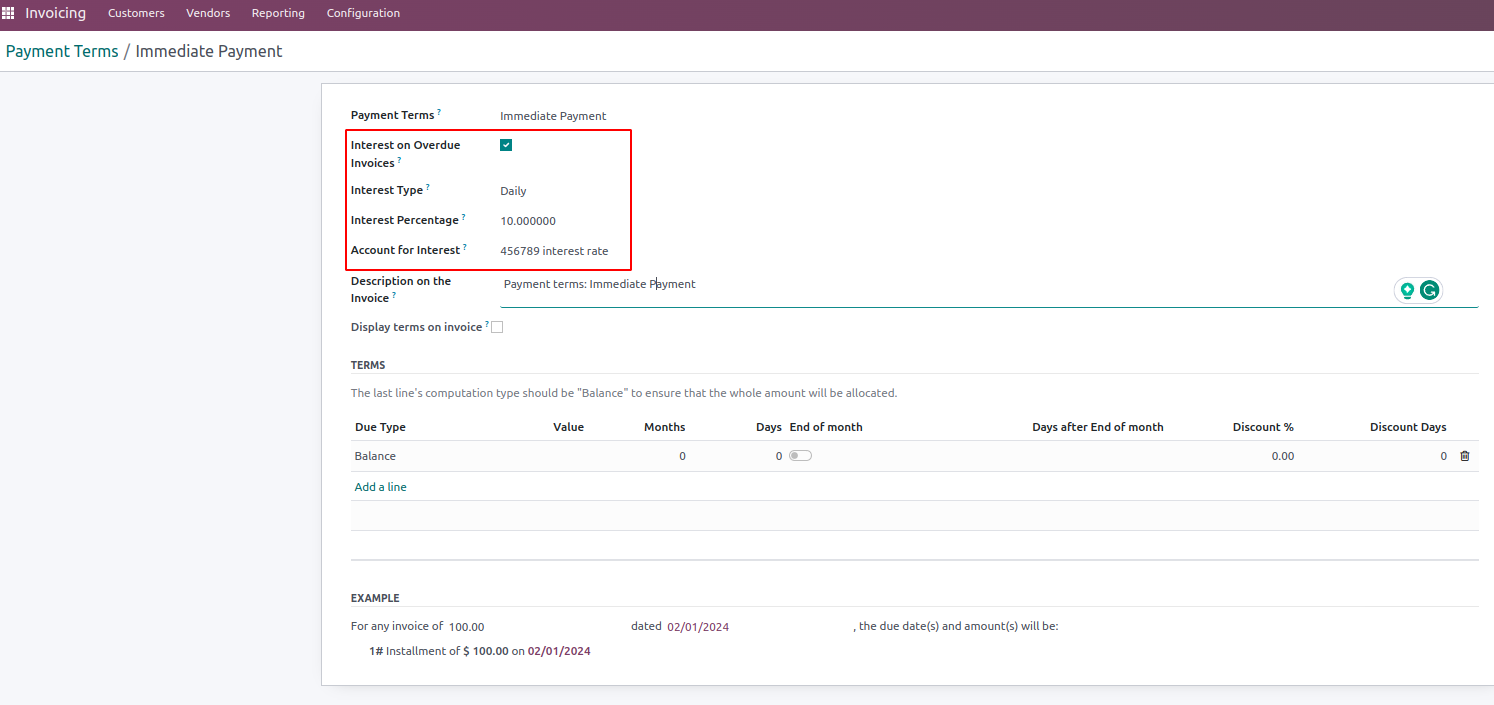This screenshot has height=705, width=1494.
Task: Open the Configuration menu
Action: click(363, 14)
